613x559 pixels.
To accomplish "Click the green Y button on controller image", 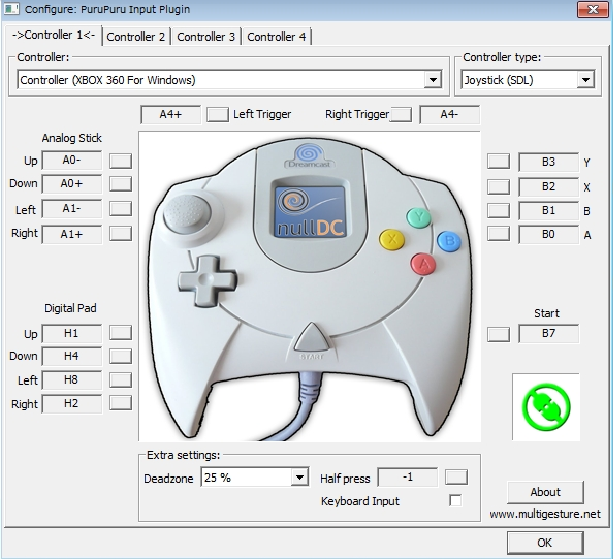I will pyautogui.click(x=419, y=217).
